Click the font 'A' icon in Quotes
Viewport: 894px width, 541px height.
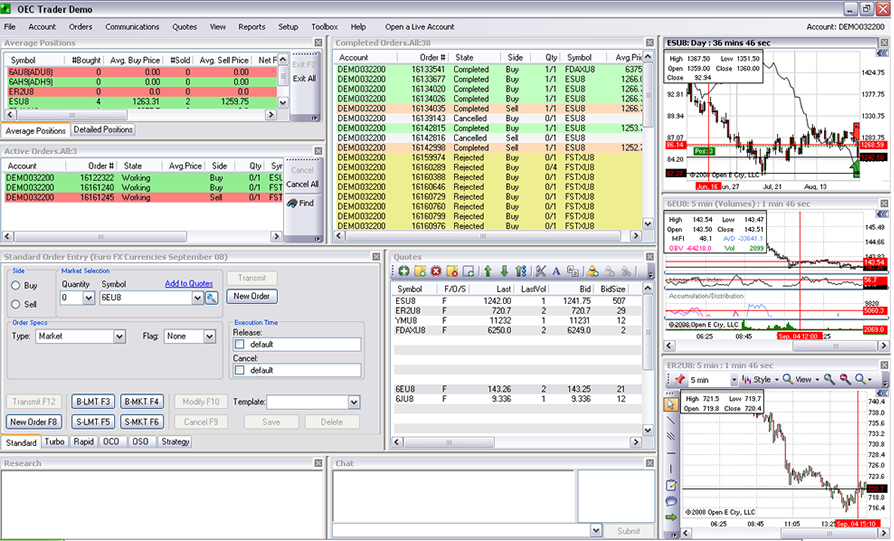(556, 271)
